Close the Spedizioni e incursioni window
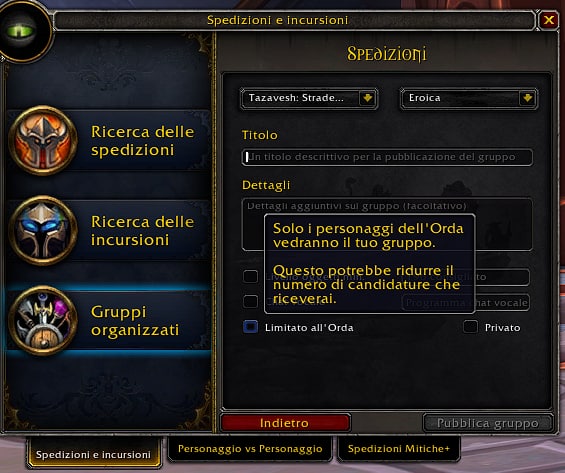 tap(548, 20)
